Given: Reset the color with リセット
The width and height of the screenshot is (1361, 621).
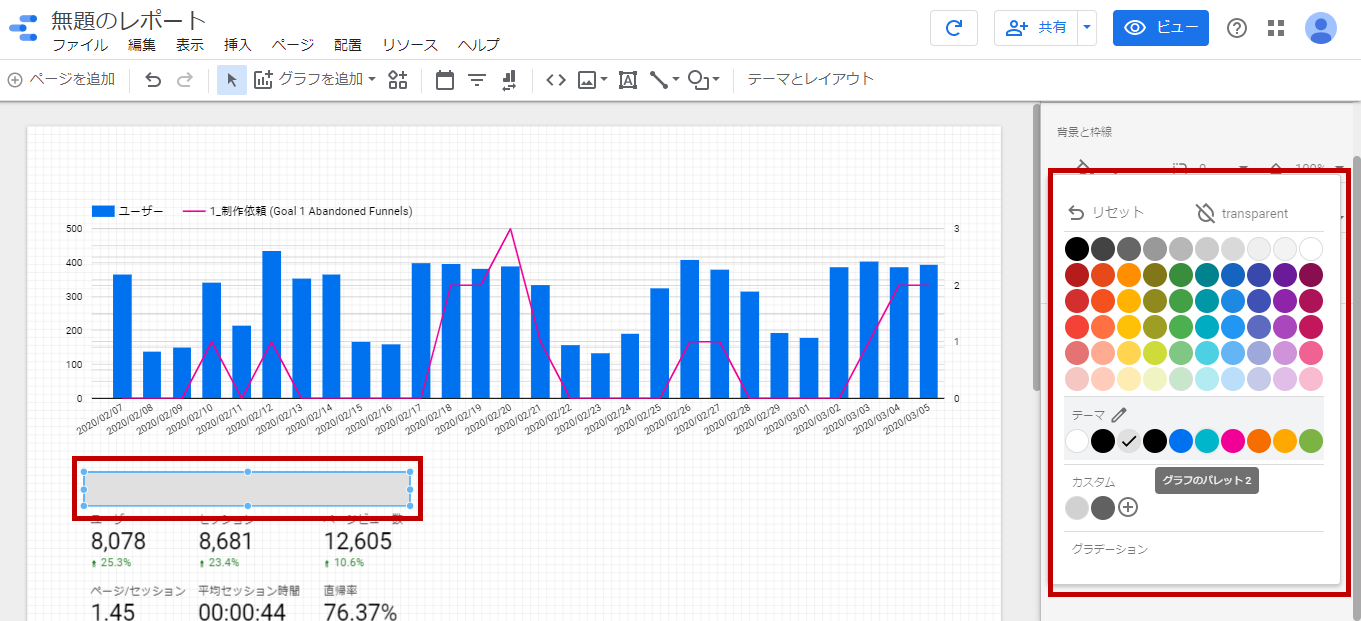Looking at the screenshot, I should [1106, 213].
